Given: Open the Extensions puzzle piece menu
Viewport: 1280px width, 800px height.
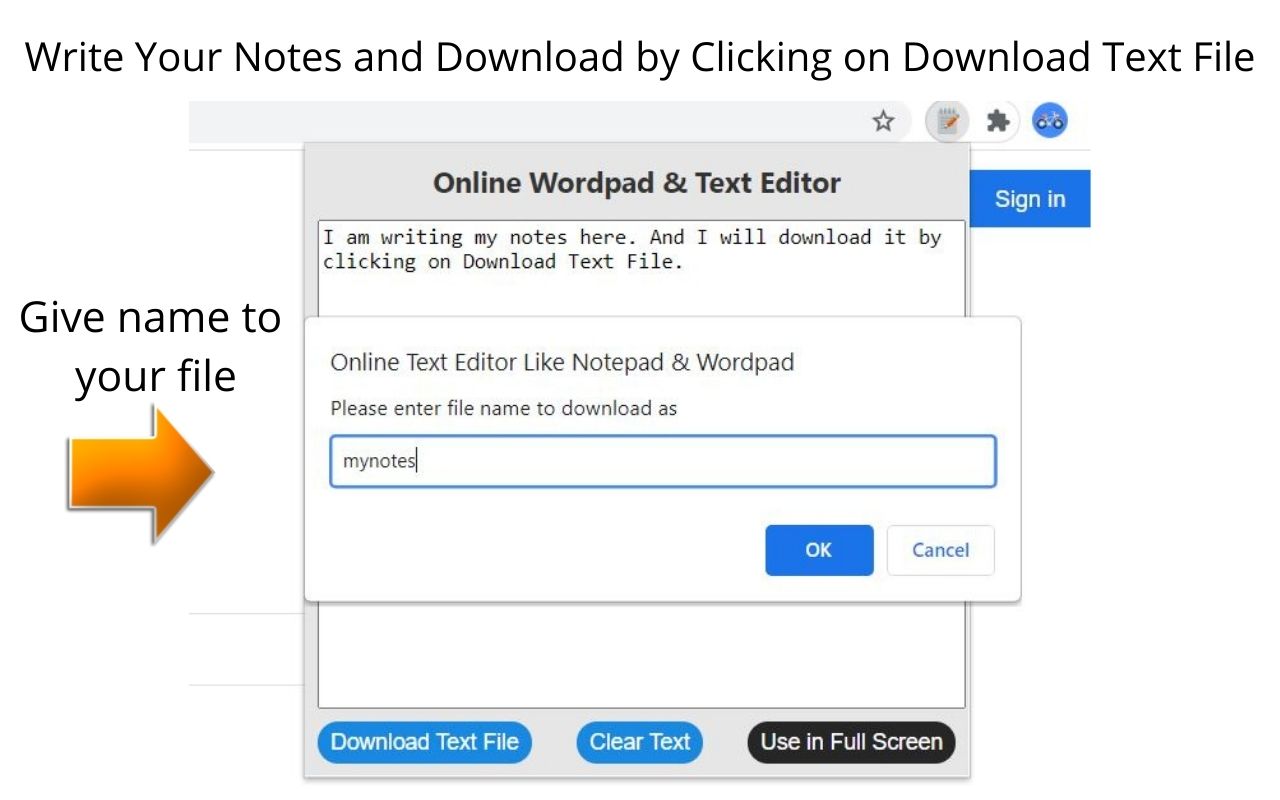Looking at the screenshot, I should click(997, 122).
